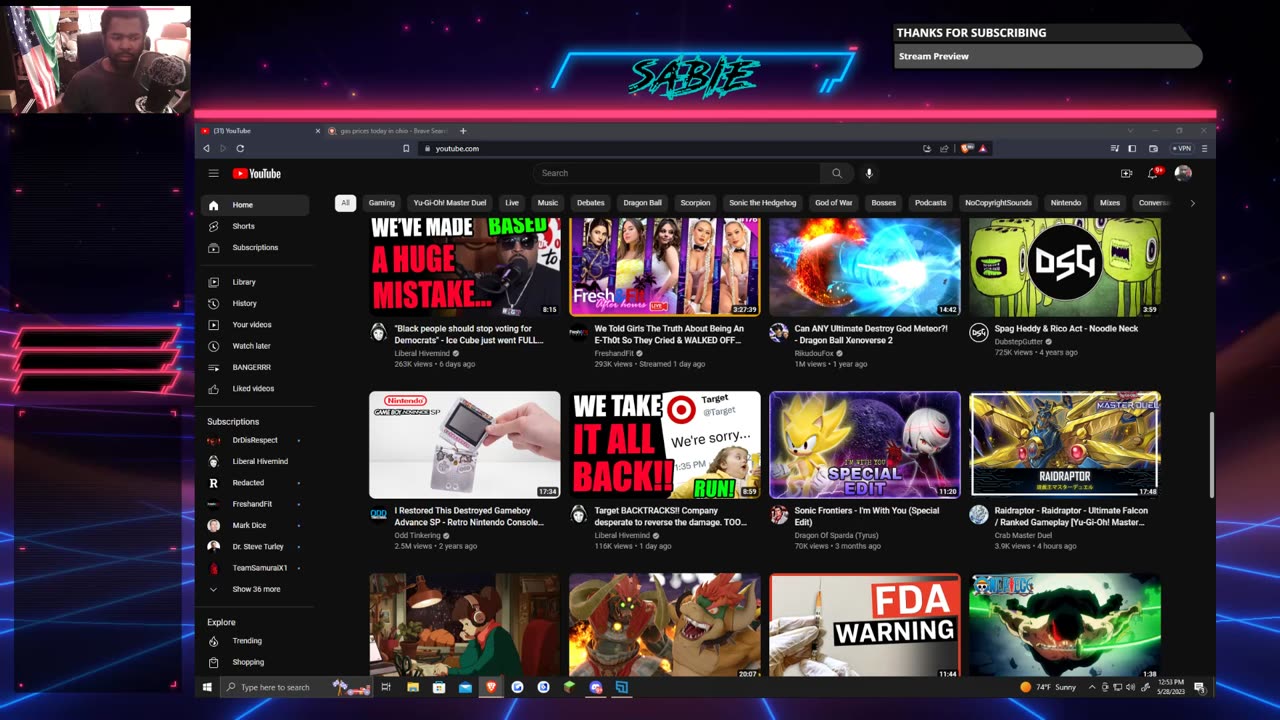
Task: Open Brave VPN button
Action: click(x=1183, y=148)
